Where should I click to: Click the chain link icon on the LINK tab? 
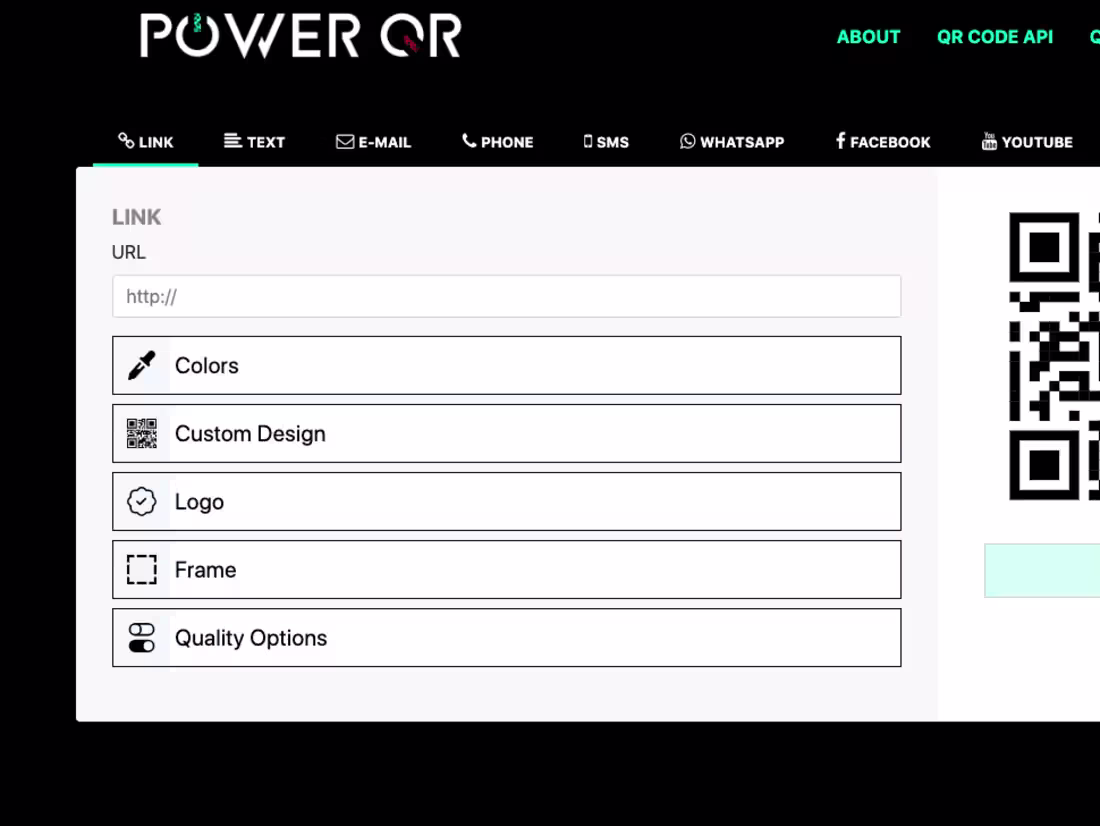pyautogui.click(x=124, y=141)
